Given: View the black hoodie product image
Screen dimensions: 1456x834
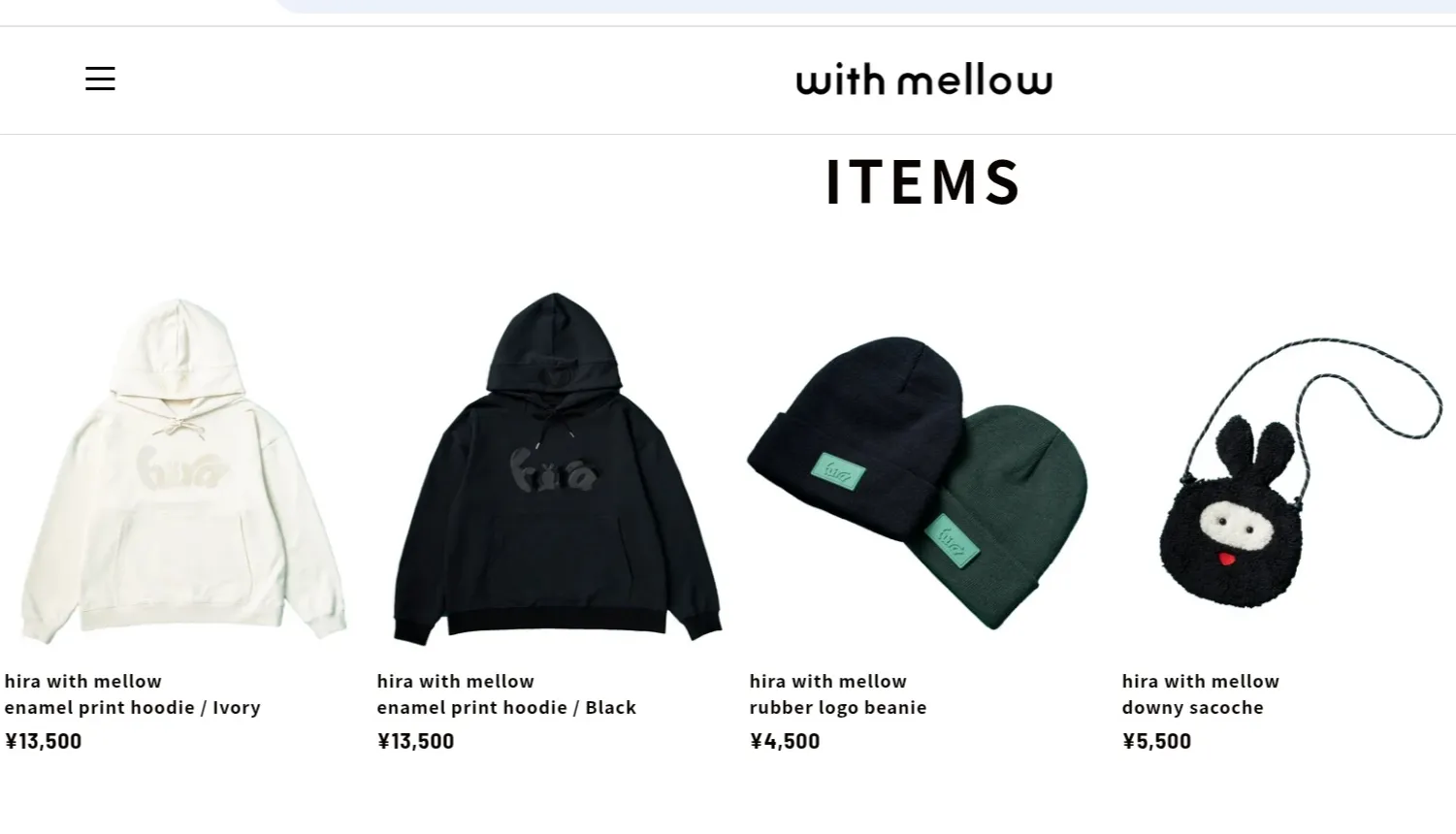Looking at the screenshot, I should (x=557, y=465).
